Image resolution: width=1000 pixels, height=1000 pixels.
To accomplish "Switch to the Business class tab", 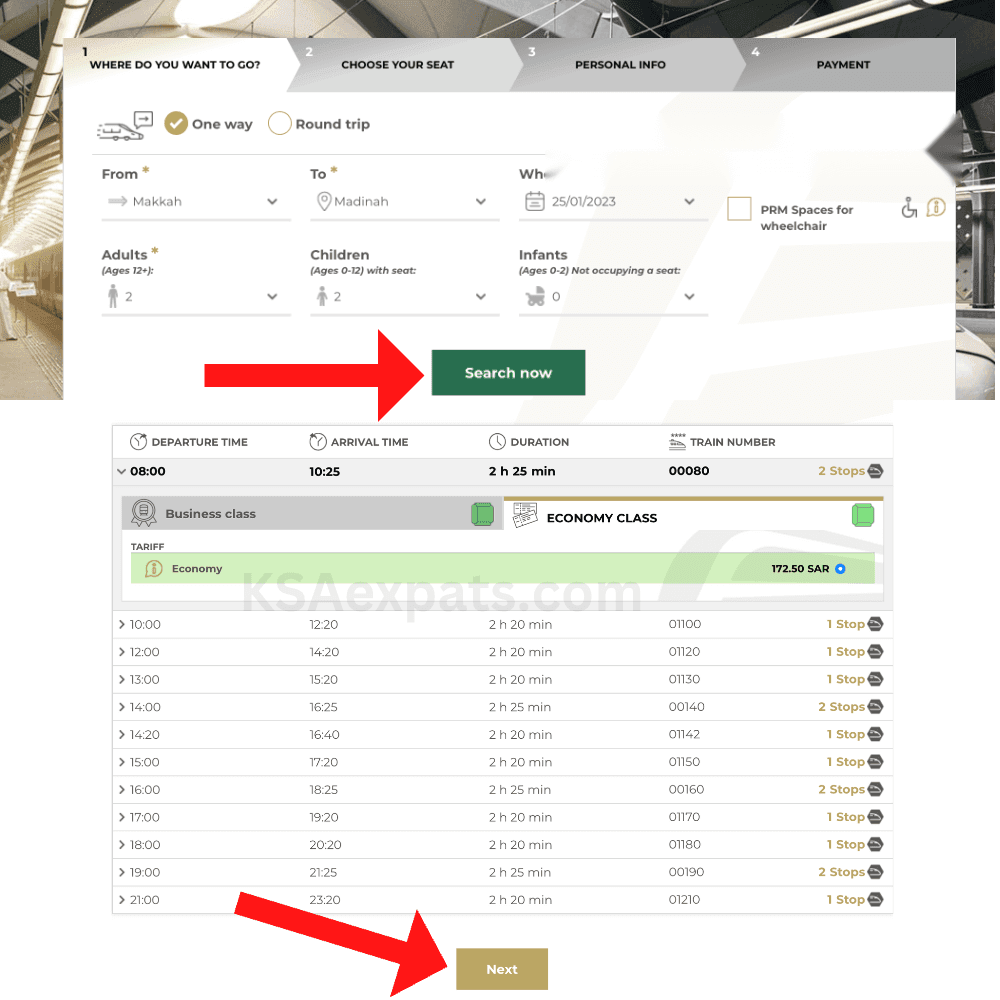I will (312, 513).
